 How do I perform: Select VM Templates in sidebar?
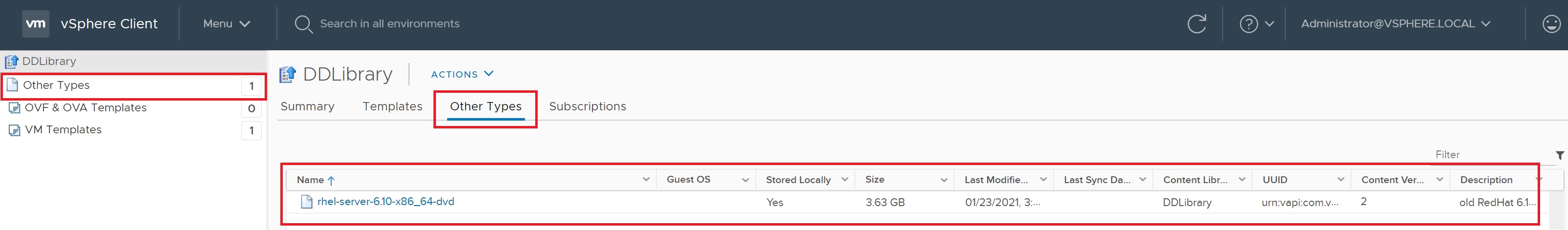[63, 130]
